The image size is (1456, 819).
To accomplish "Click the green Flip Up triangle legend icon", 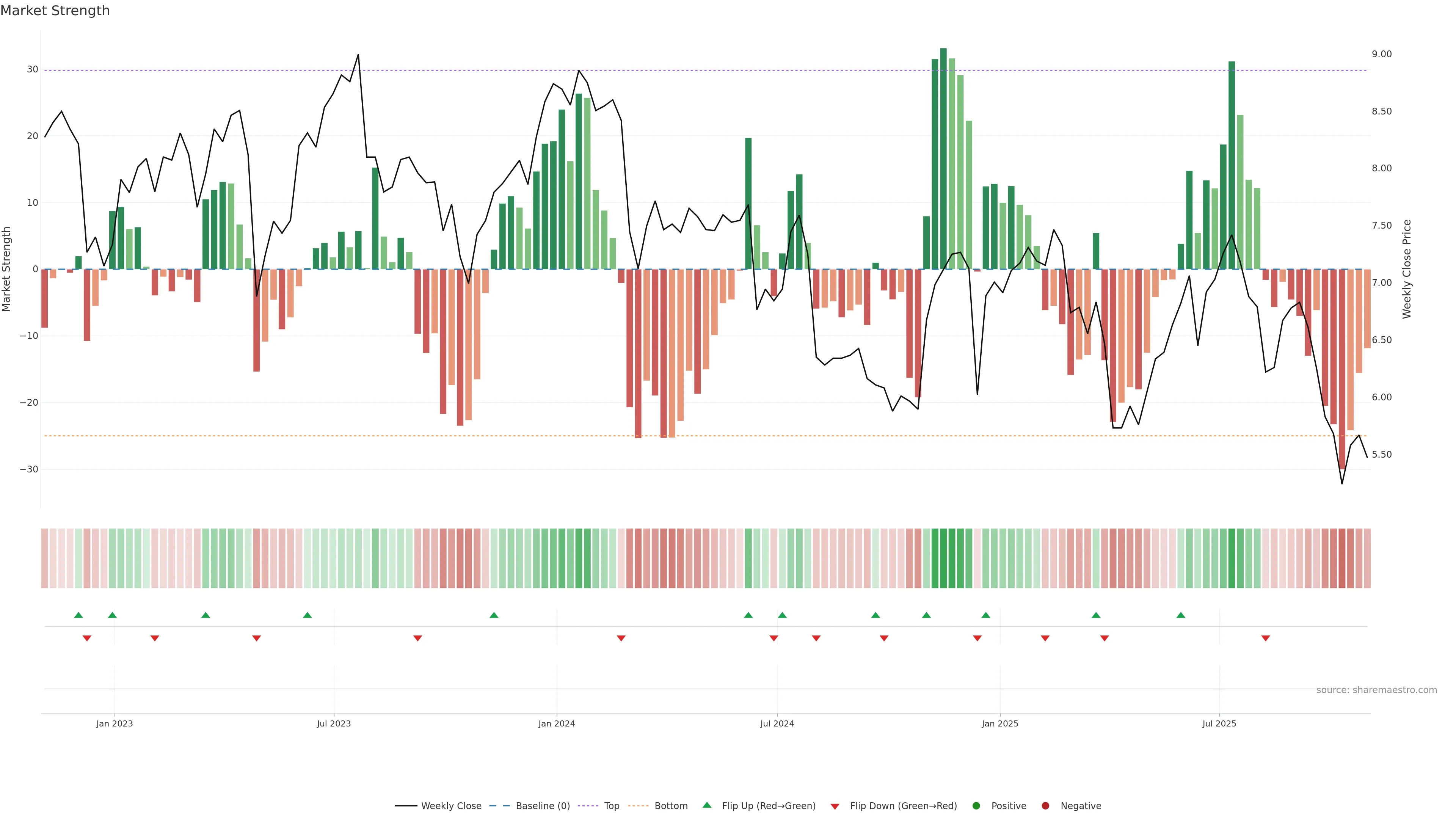I will click(706, 805).
